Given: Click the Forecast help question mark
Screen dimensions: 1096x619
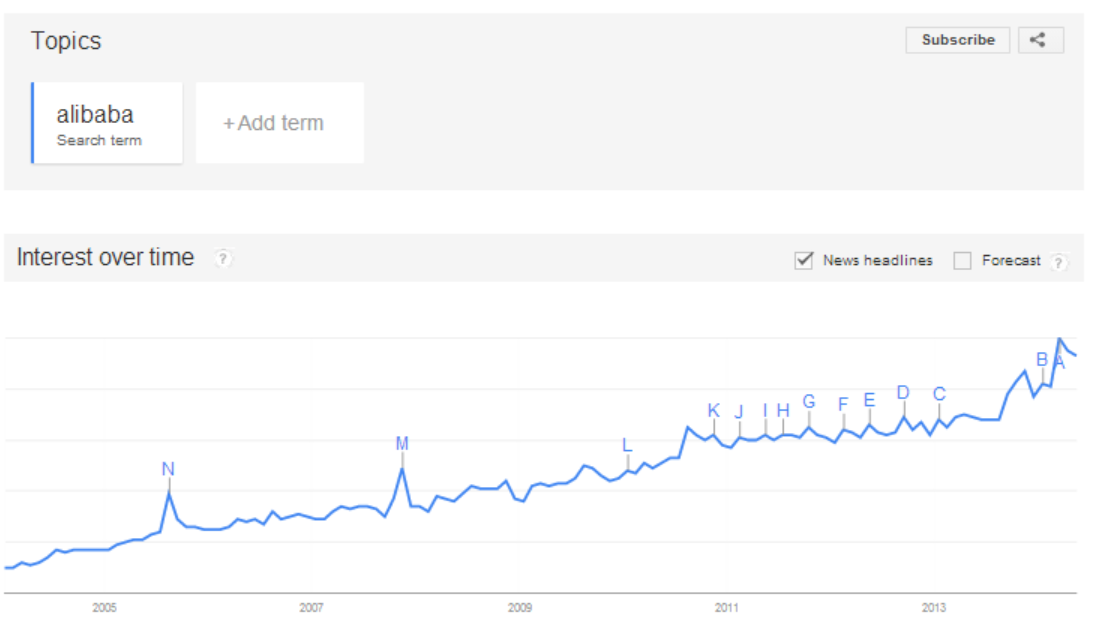Looking at the screenshot, I should (1058, 262).
